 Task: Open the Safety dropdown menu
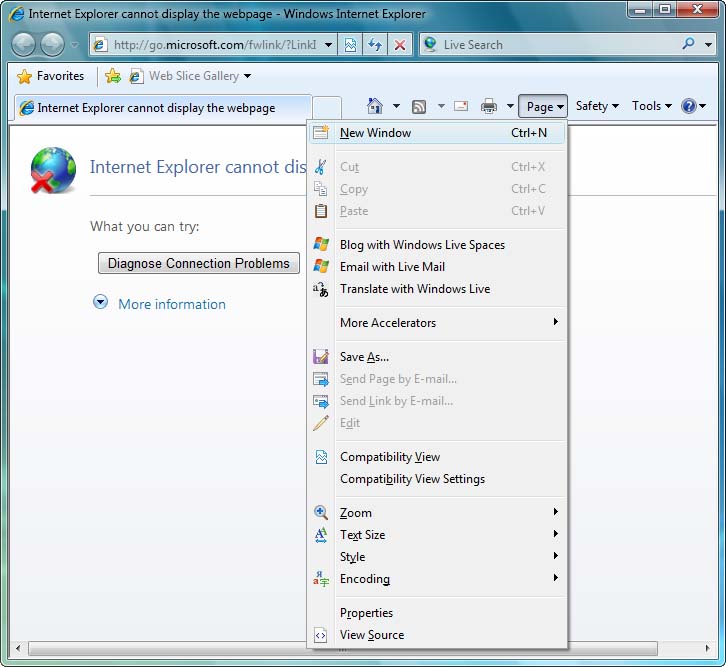pyautogui.click(x=597, y=106)
